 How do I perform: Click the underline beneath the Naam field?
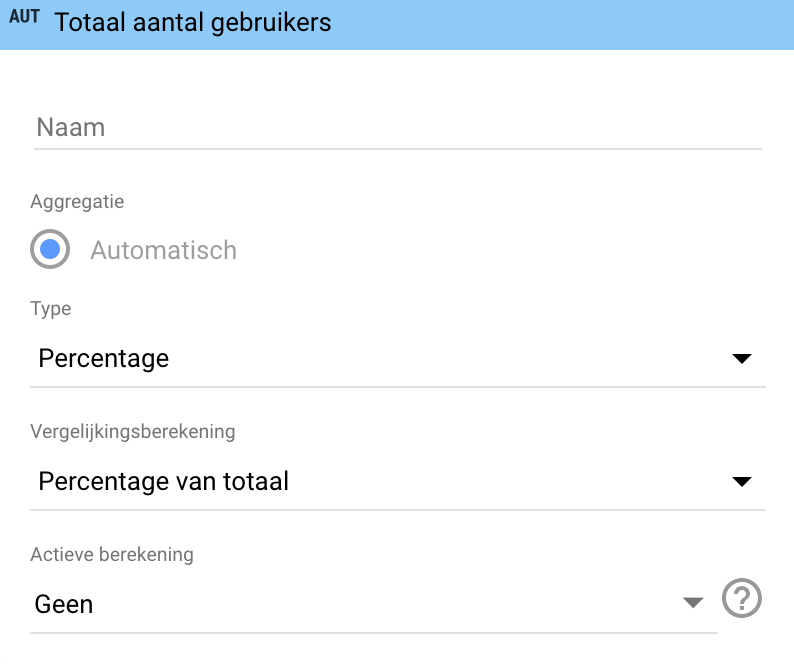coord(397,150)
